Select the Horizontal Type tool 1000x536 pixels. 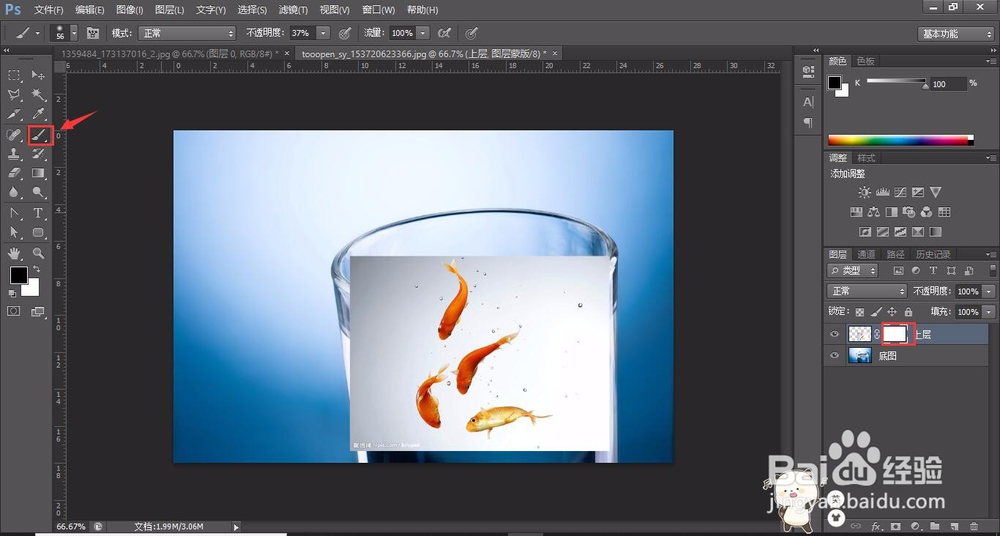tap(38, 213)
